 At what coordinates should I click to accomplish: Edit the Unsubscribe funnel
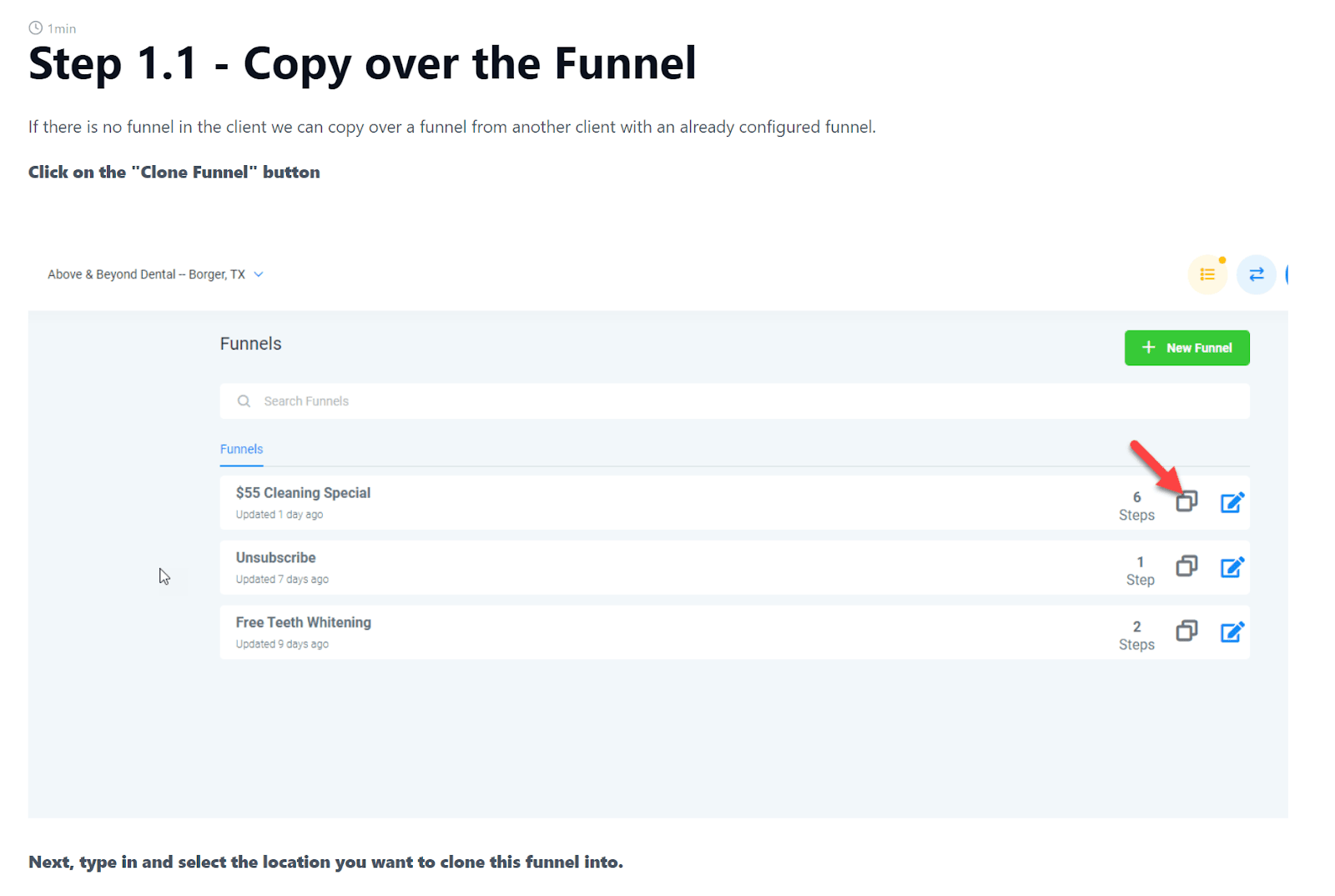1232,567
